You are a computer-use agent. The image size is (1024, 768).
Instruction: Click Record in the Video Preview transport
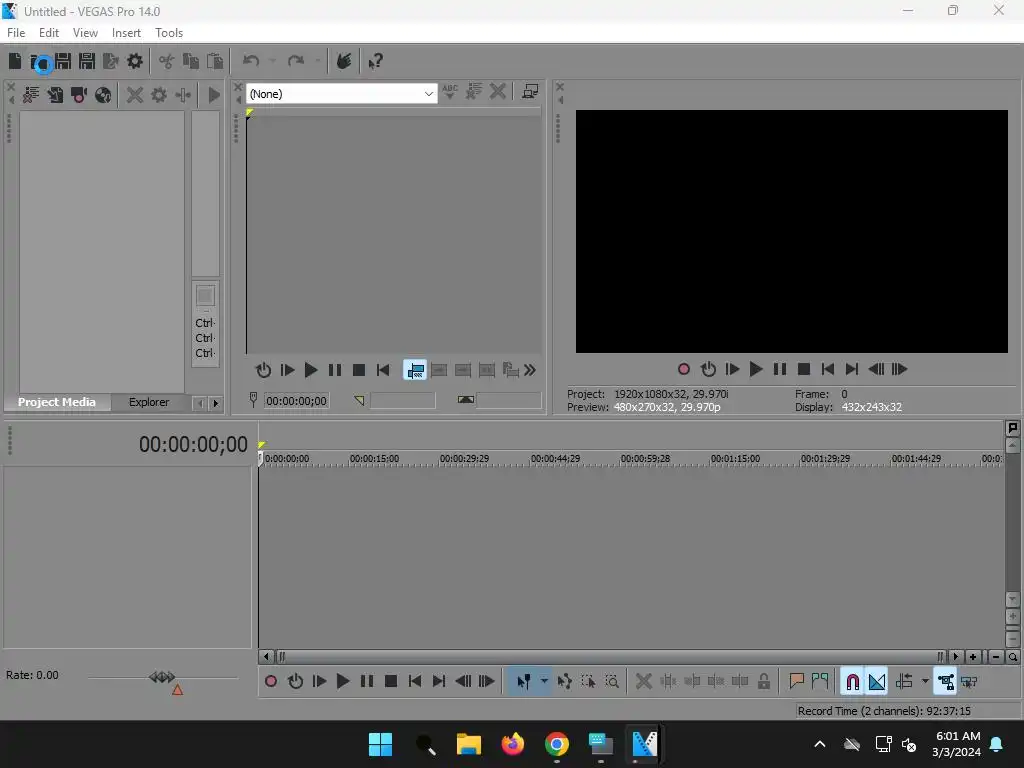(684, 370)
